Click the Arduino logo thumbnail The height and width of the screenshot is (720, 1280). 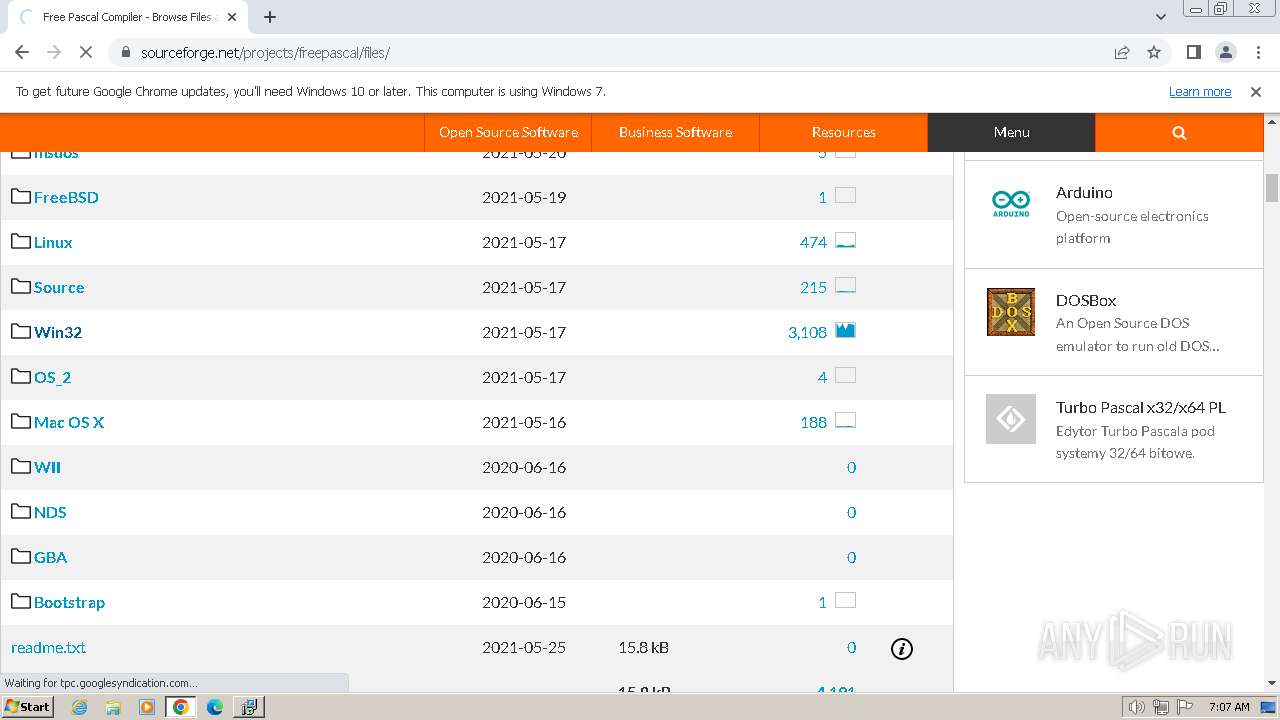coord(1011,204)
